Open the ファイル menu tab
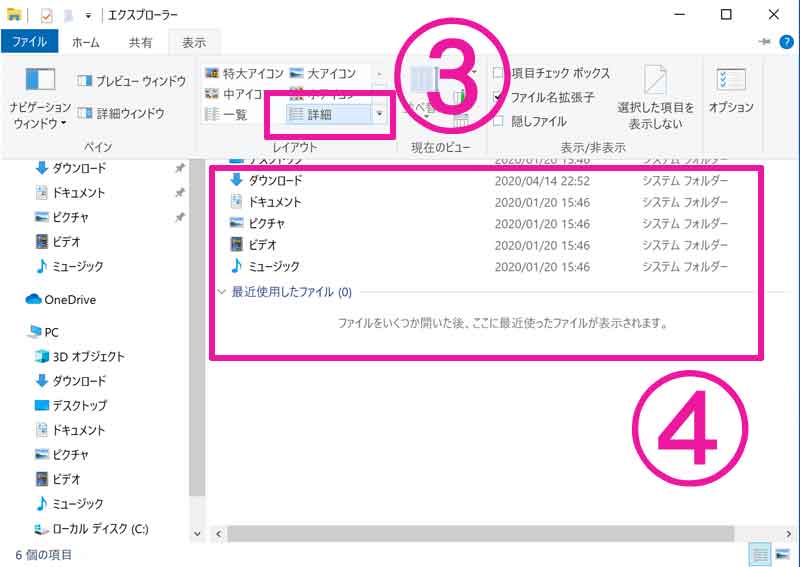This screenshot has height=567, width=800. coord(31,42)
